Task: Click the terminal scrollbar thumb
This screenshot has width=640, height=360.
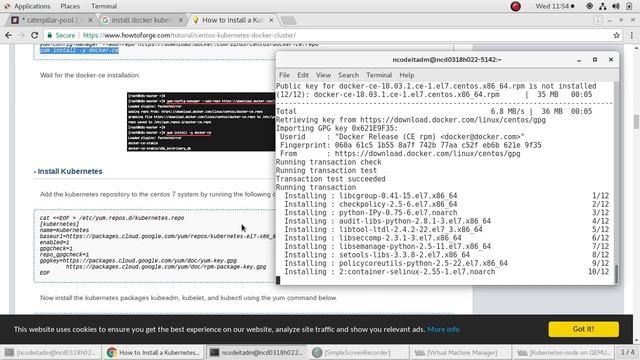Action: 616,273
